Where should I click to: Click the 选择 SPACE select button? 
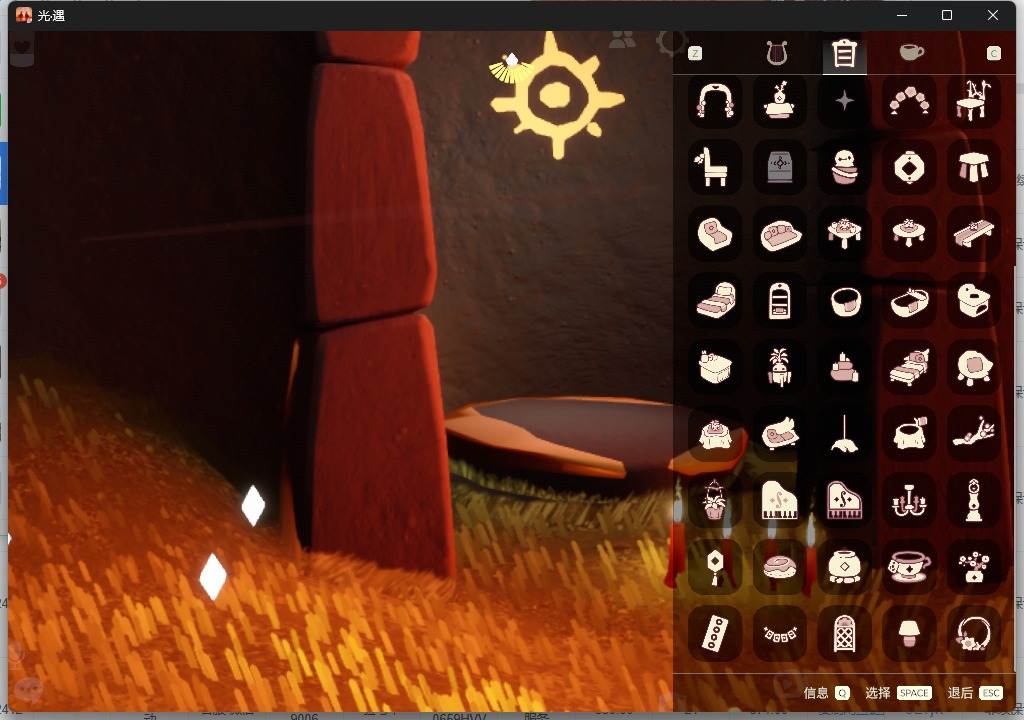898,693
